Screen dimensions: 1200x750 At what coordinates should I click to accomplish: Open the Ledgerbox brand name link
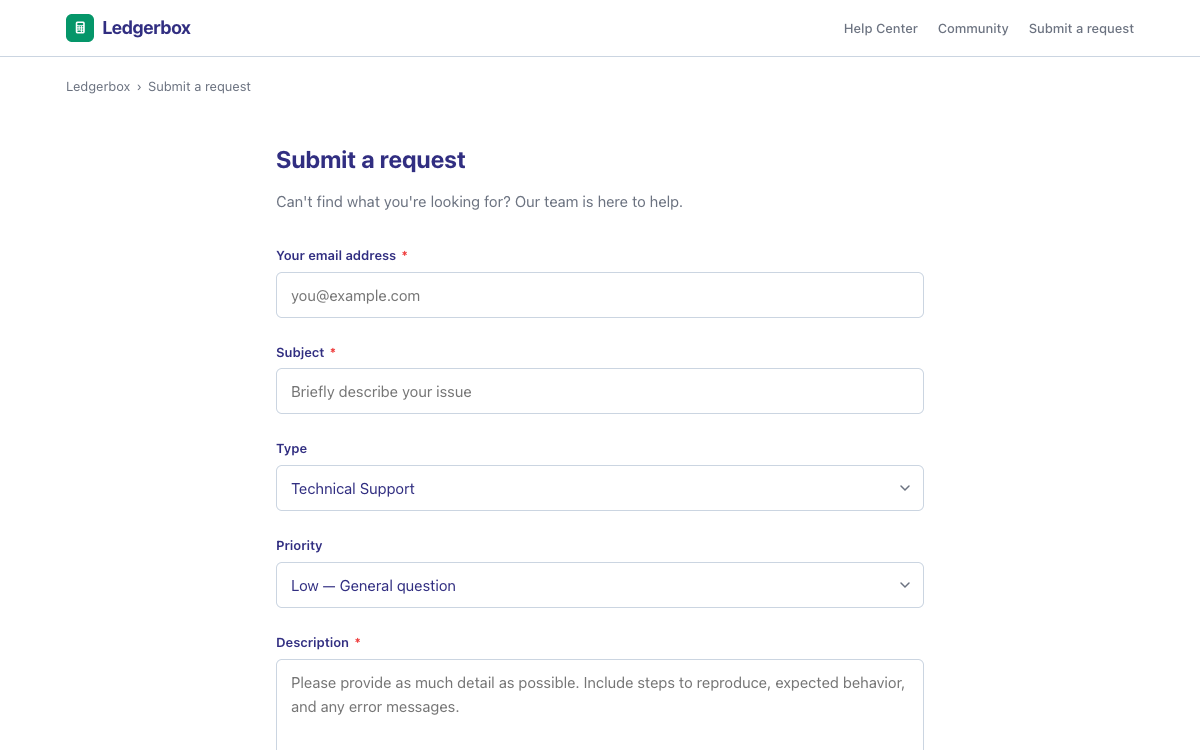pos(146,28)
